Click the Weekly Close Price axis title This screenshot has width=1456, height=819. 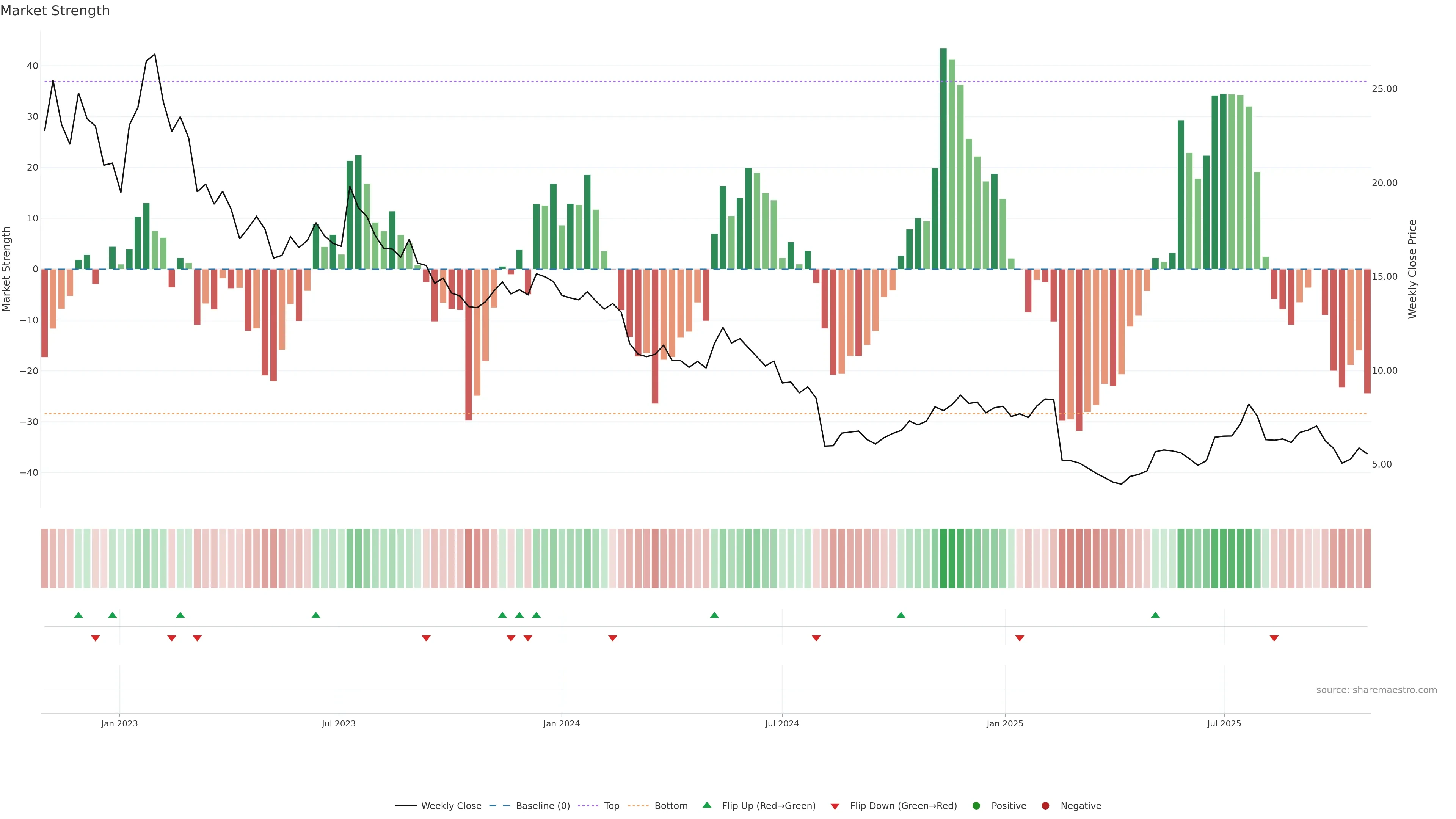[x=1412, y=269]
